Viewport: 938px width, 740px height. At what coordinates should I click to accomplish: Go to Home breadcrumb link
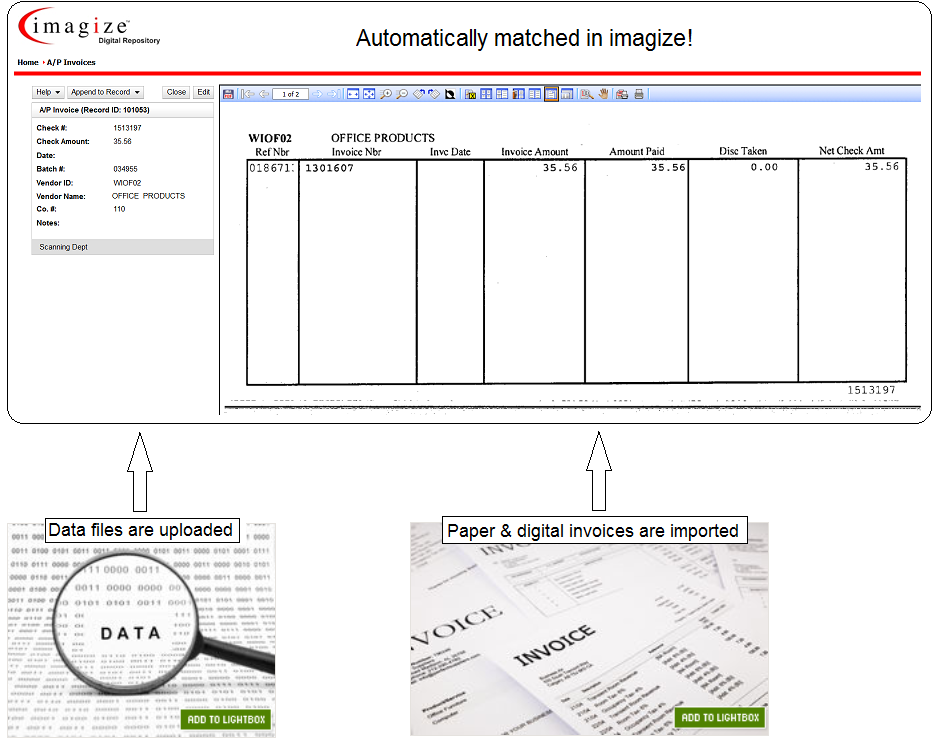click(x=28, y=62)
